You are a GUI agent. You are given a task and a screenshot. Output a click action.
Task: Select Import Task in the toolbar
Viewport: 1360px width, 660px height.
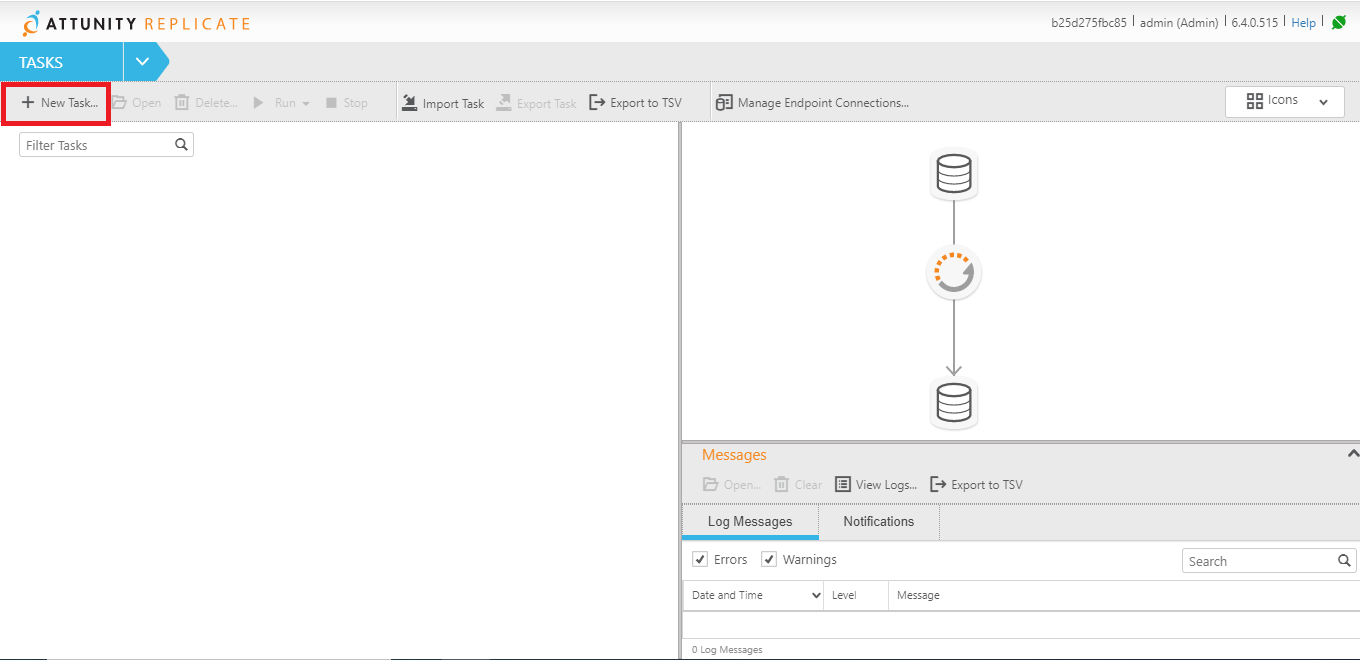443,103
